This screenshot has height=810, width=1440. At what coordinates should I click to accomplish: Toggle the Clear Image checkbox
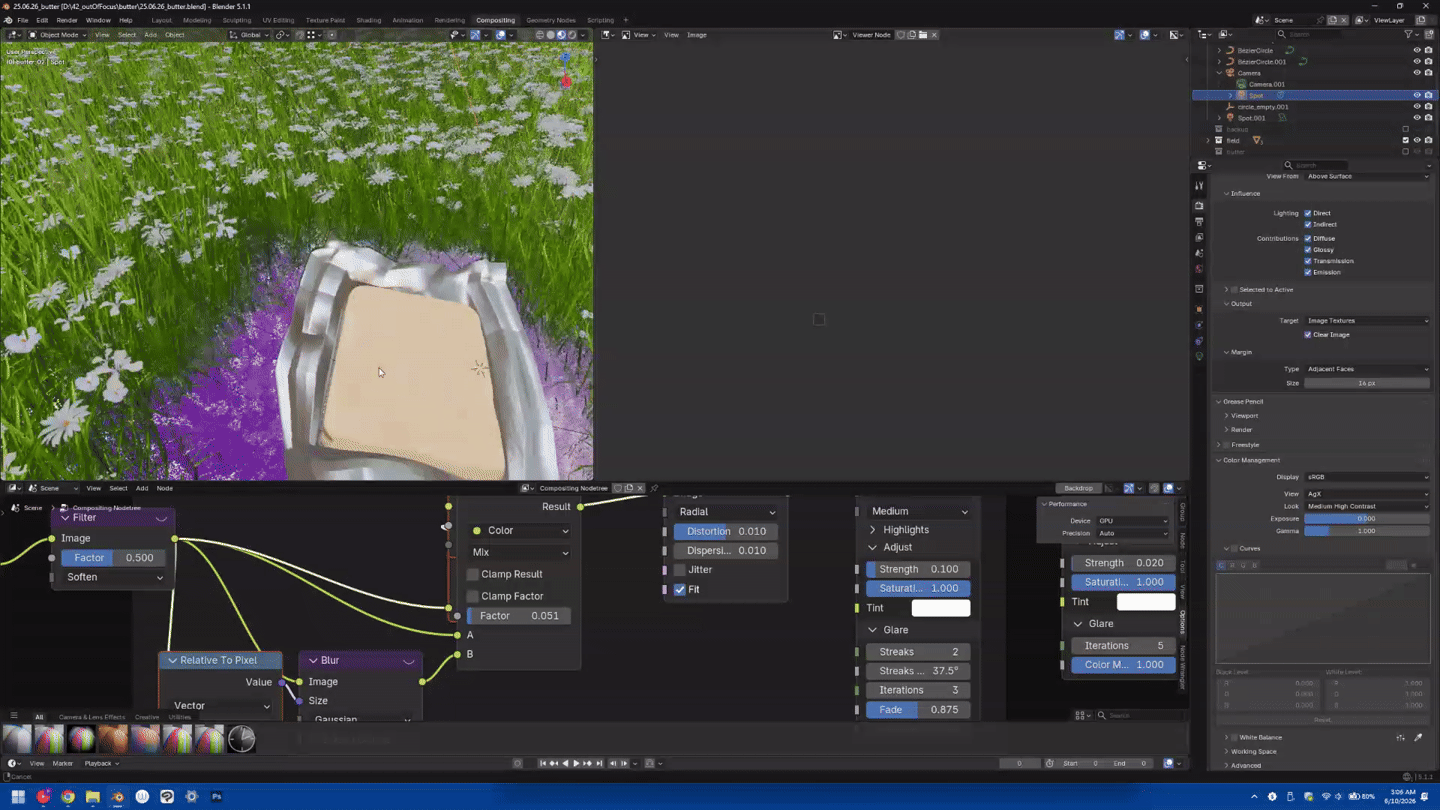(1308, 335)
